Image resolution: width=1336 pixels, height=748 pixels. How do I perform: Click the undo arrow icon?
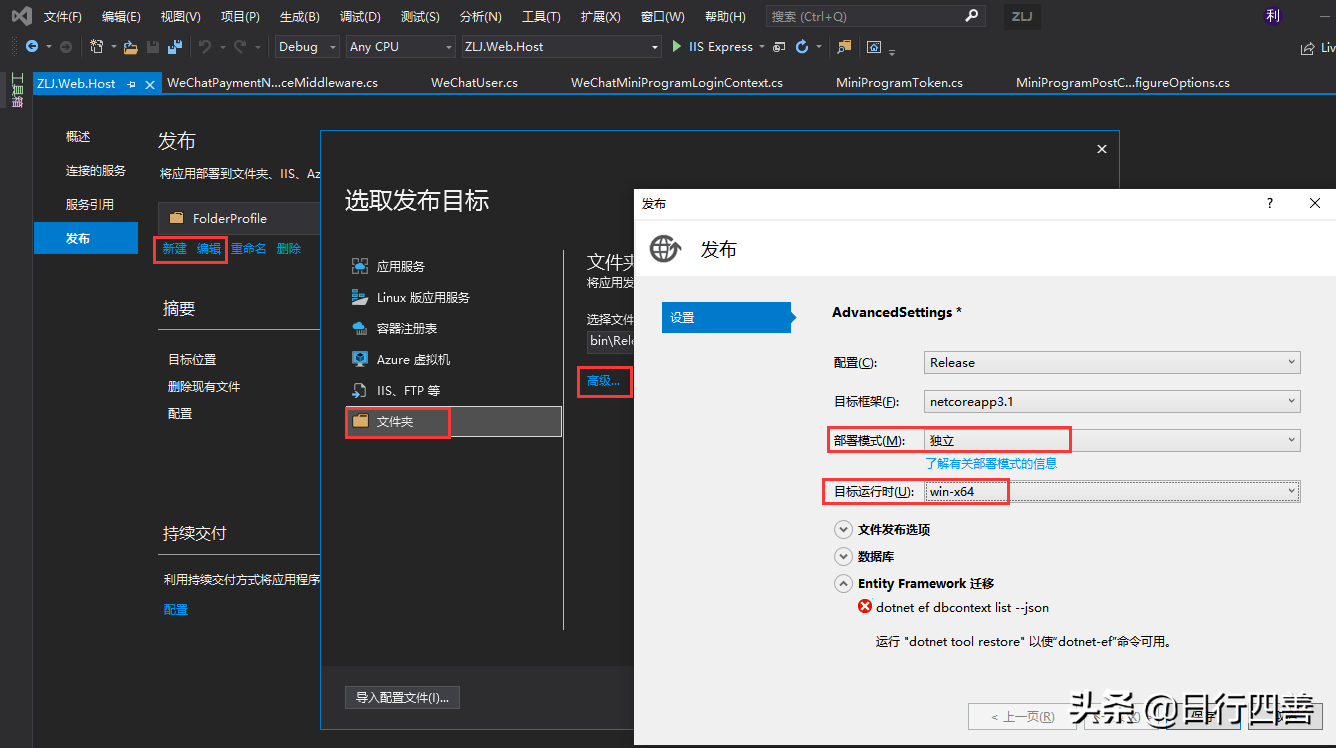tap(205, 47)
